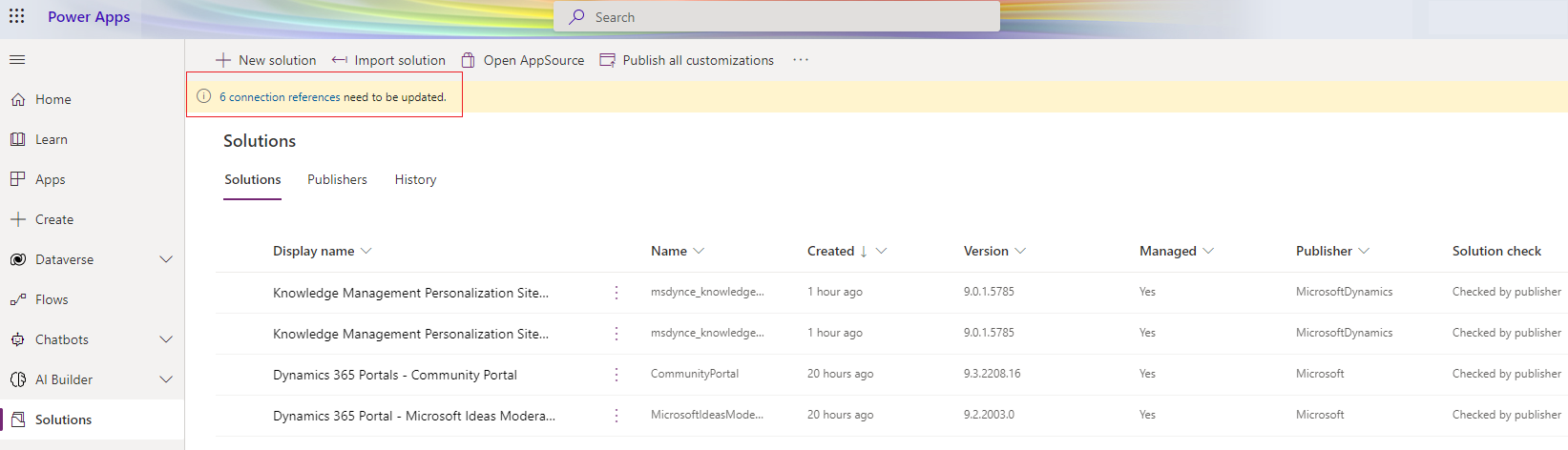Expand the Chatbots navigation group
This screenshot has height=450, width=1568.
pos(166,339)
